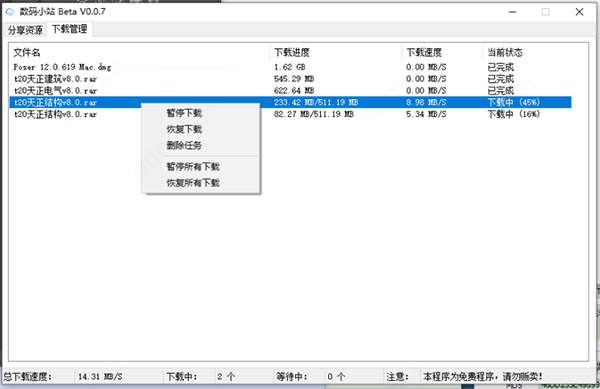Select the 下载管理 tab

[69, 29]
